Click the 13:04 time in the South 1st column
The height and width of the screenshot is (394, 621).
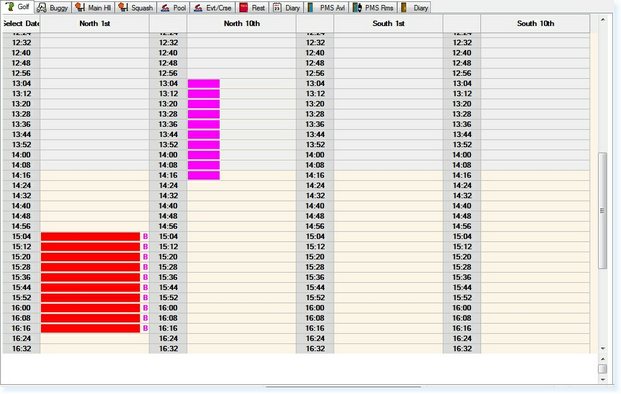(x=315, y=84)
